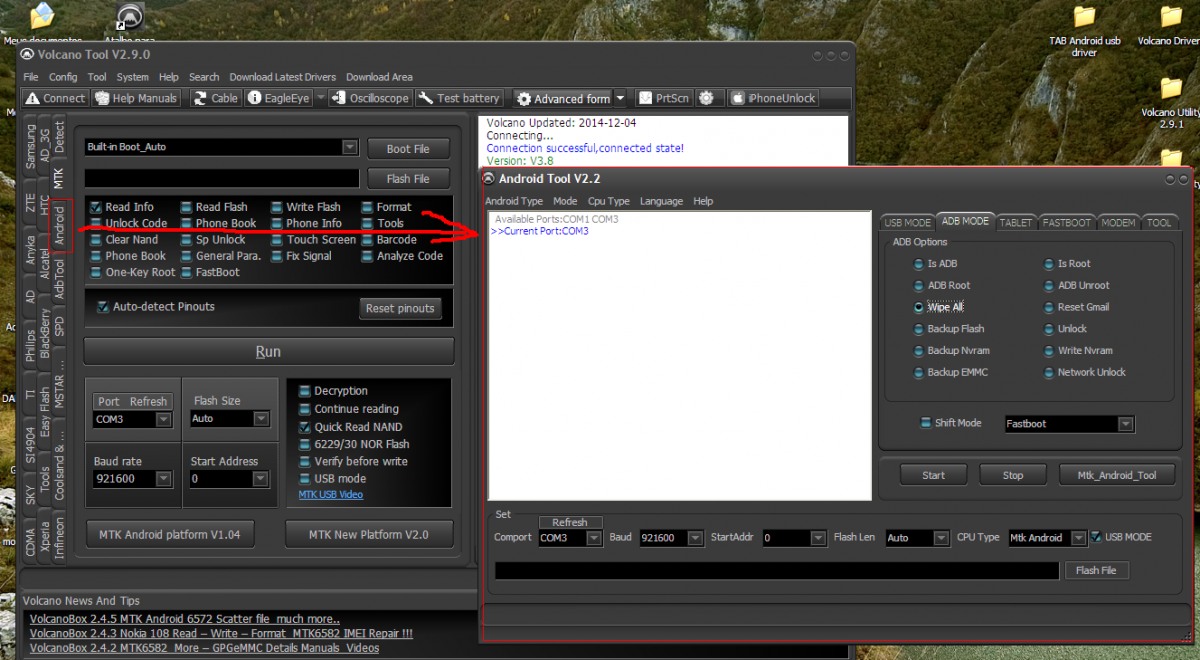The image size is (1200, 660).
Task: Switch to the FASTBOOT tab
Action: point(1066,222)
